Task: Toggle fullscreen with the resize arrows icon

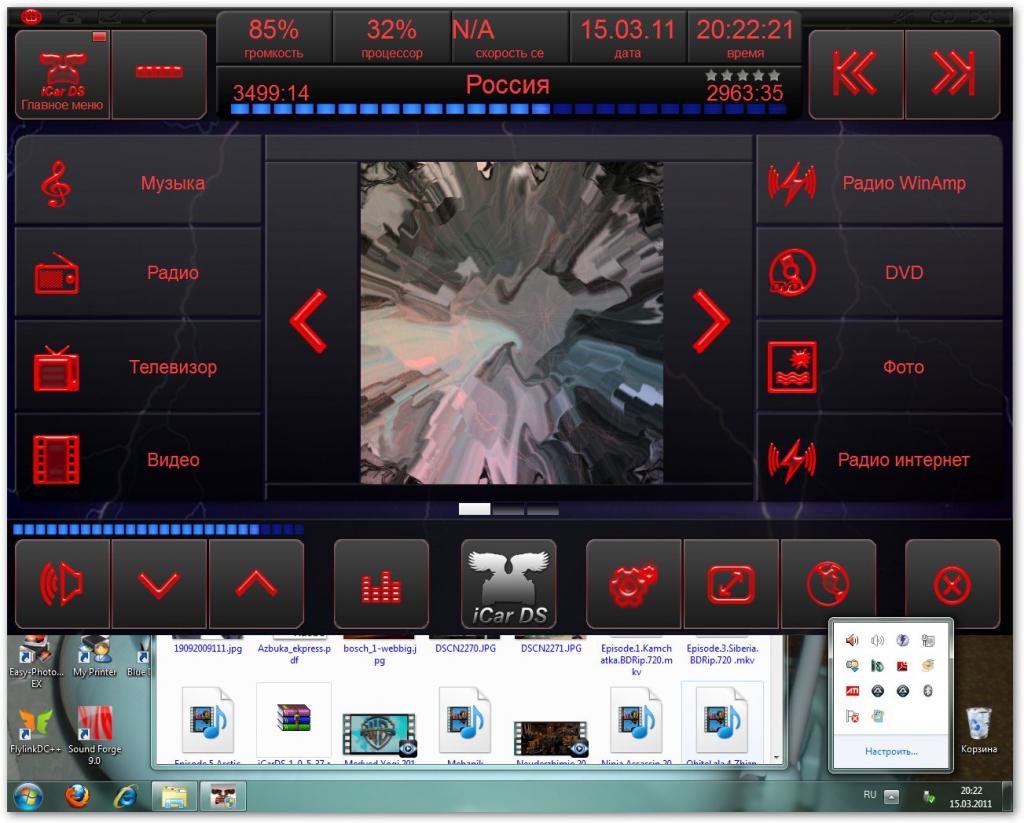Action: tap(731, 584)
